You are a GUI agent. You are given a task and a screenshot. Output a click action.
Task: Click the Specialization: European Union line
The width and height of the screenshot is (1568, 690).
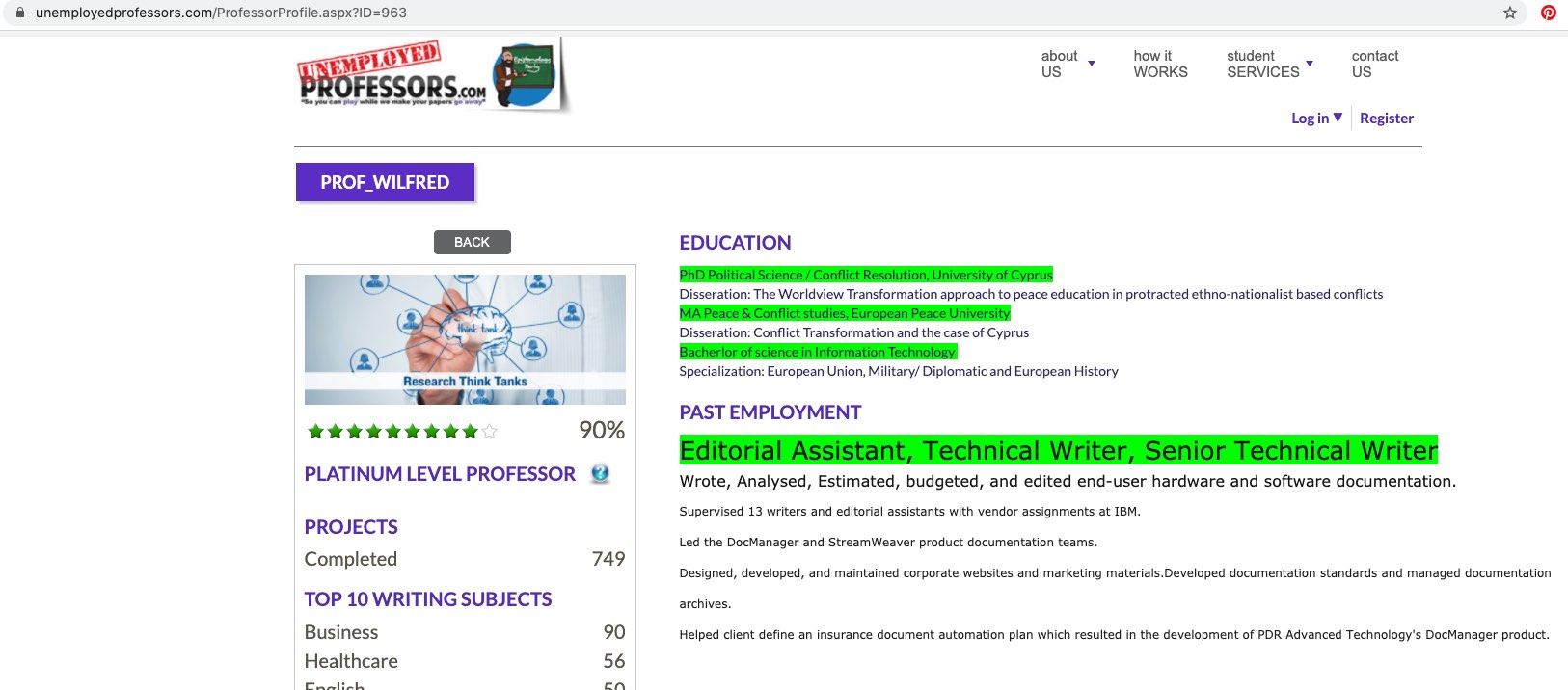coord(899,371)
